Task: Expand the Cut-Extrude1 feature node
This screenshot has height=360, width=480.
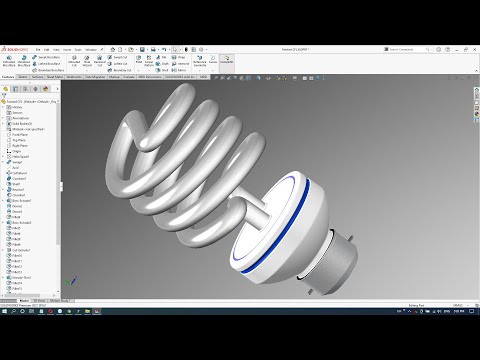Action: (3, 250)
